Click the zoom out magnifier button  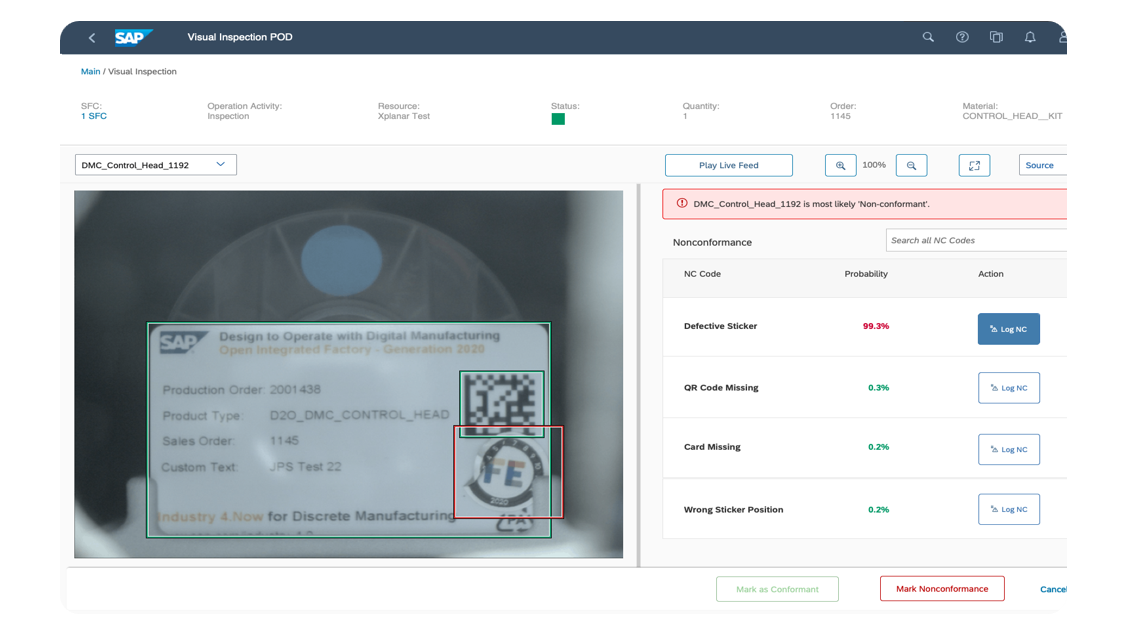tap(911, 165)
